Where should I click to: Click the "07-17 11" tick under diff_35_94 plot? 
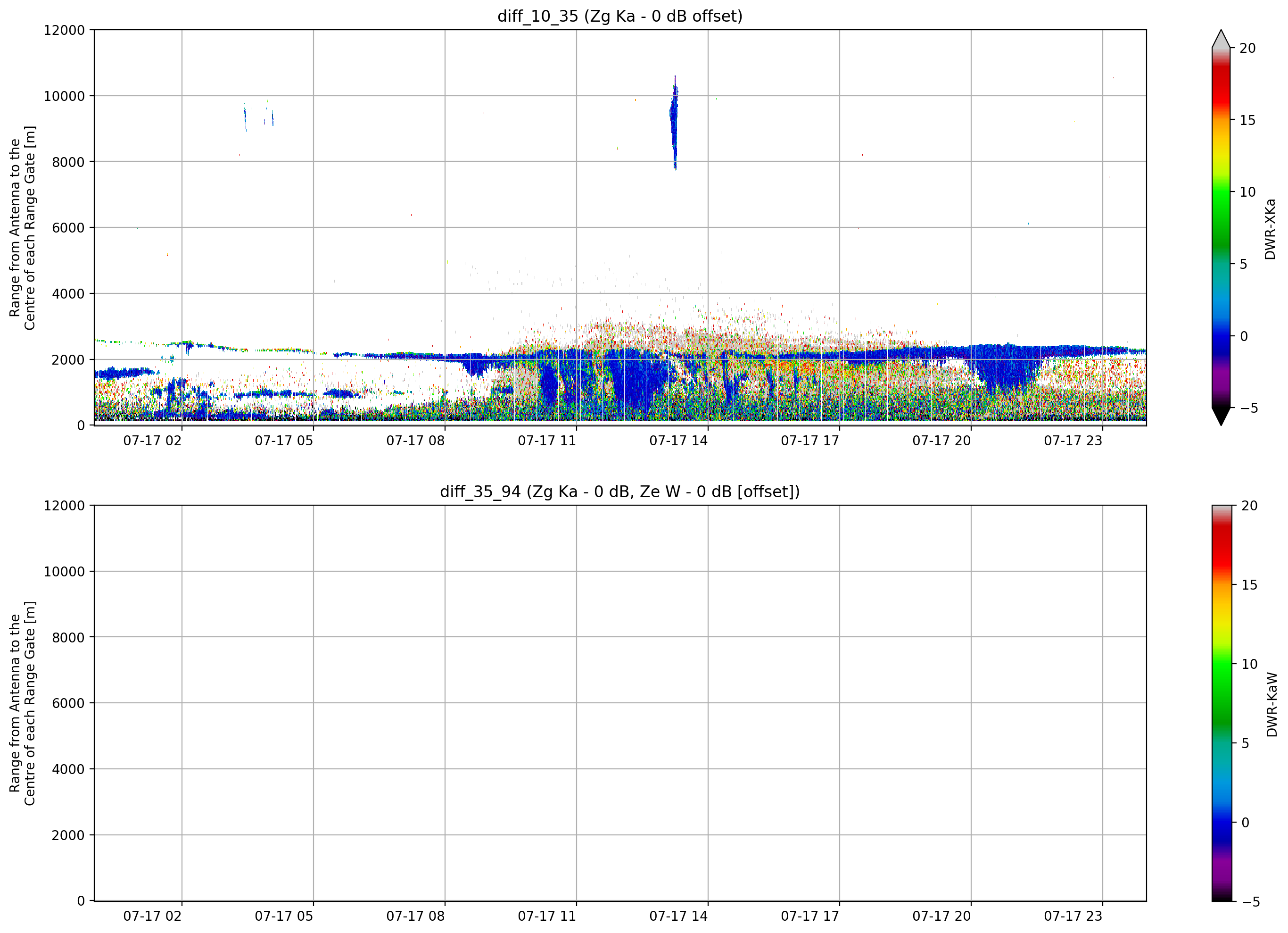[547, 916]
